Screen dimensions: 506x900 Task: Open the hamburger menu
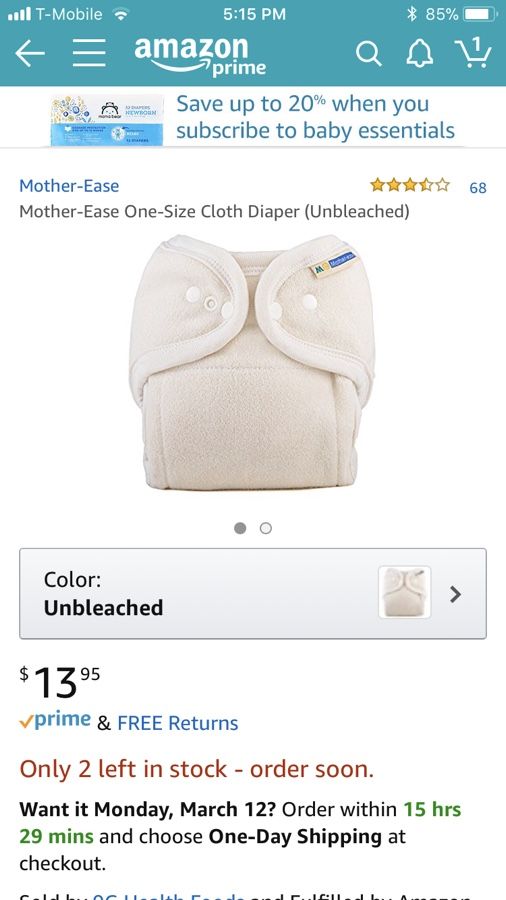[x=89, y=53]
